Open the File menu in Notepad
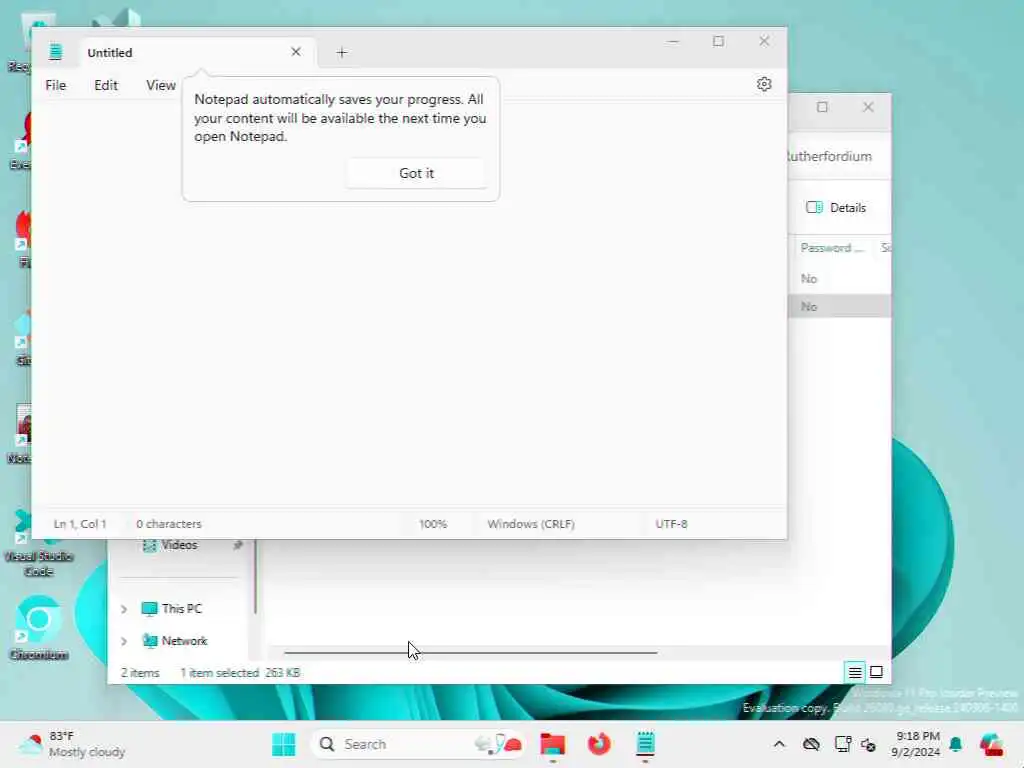 pyautogui.click(x=56, y=85)
